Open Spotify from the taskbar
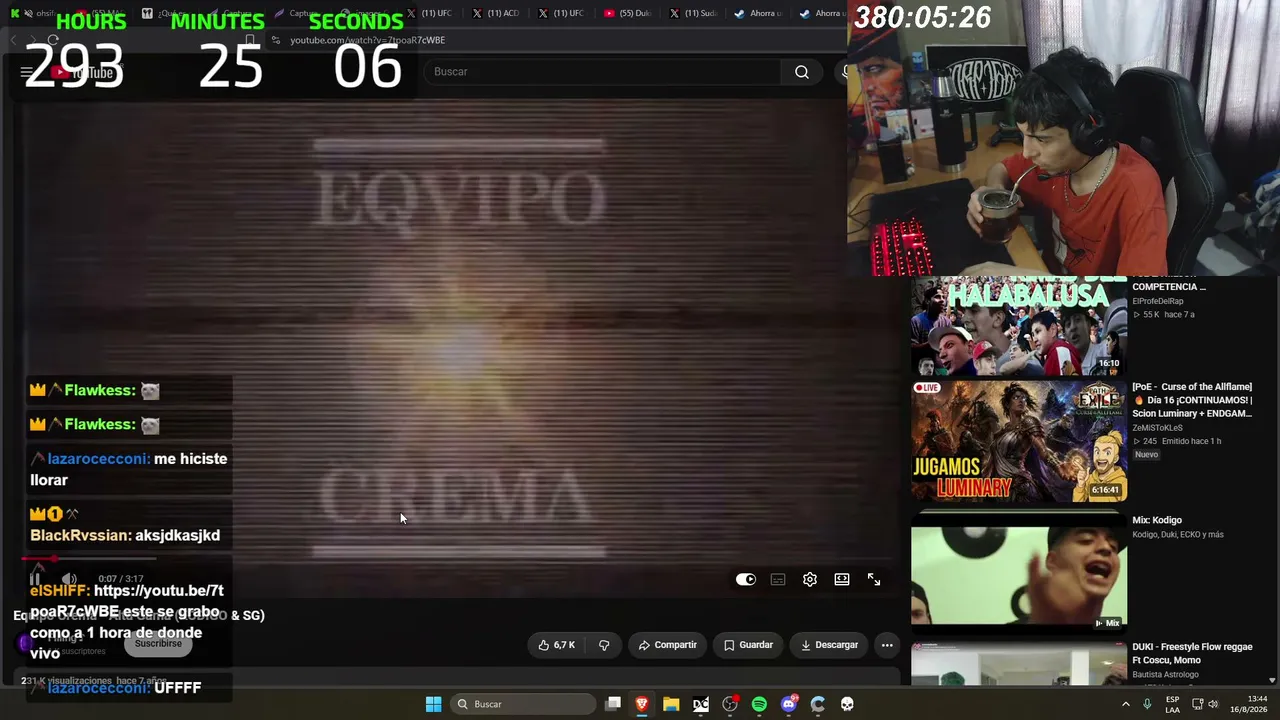This screenshot has height=720, width=1280. tap(759, 704)
